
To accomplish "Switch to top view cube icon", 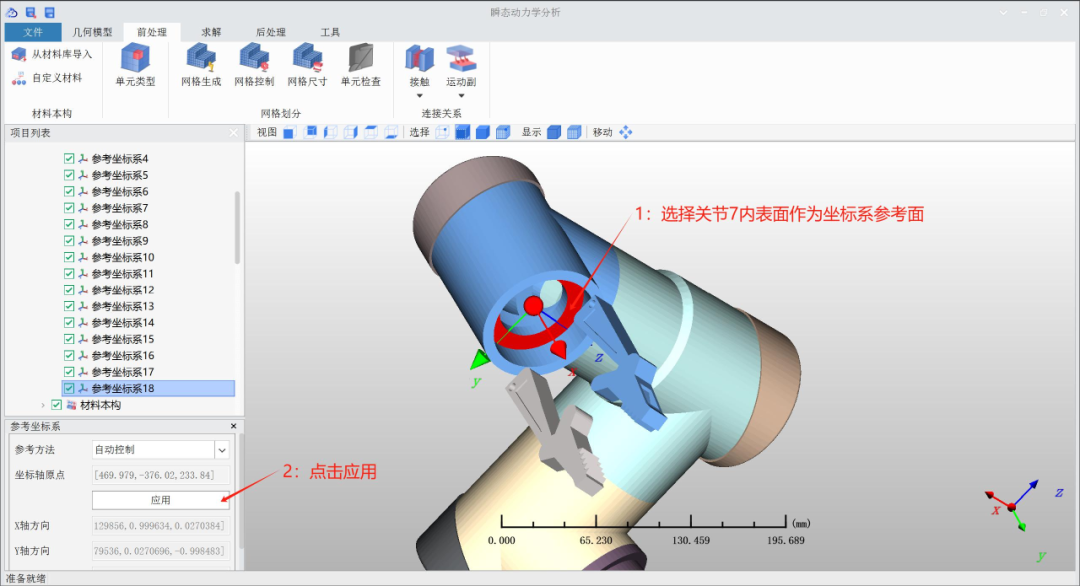I will (371, 132).
